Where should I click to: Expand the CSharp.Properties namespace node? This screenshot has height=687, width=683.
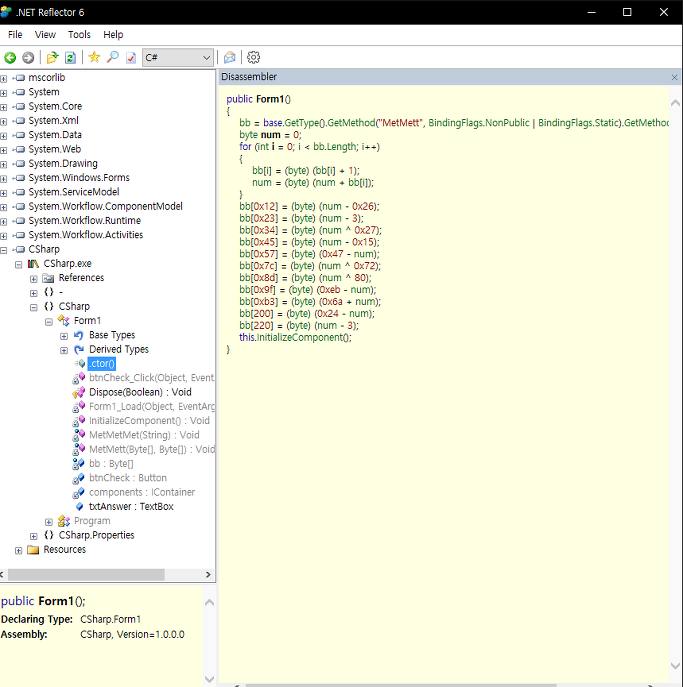coord(34,536)
